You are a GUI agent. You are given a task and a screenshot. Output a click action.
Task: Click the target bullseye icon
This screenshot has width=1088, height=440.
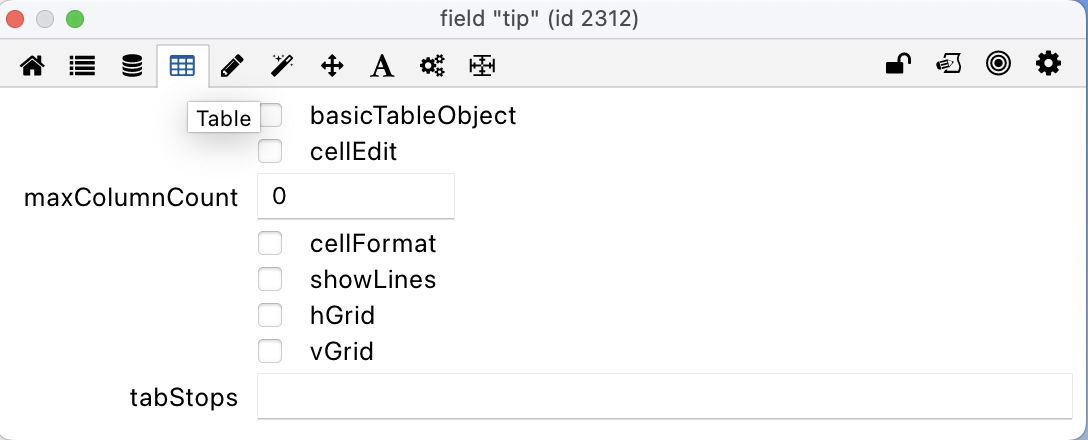pyautogui.click(x=998, y=65)
